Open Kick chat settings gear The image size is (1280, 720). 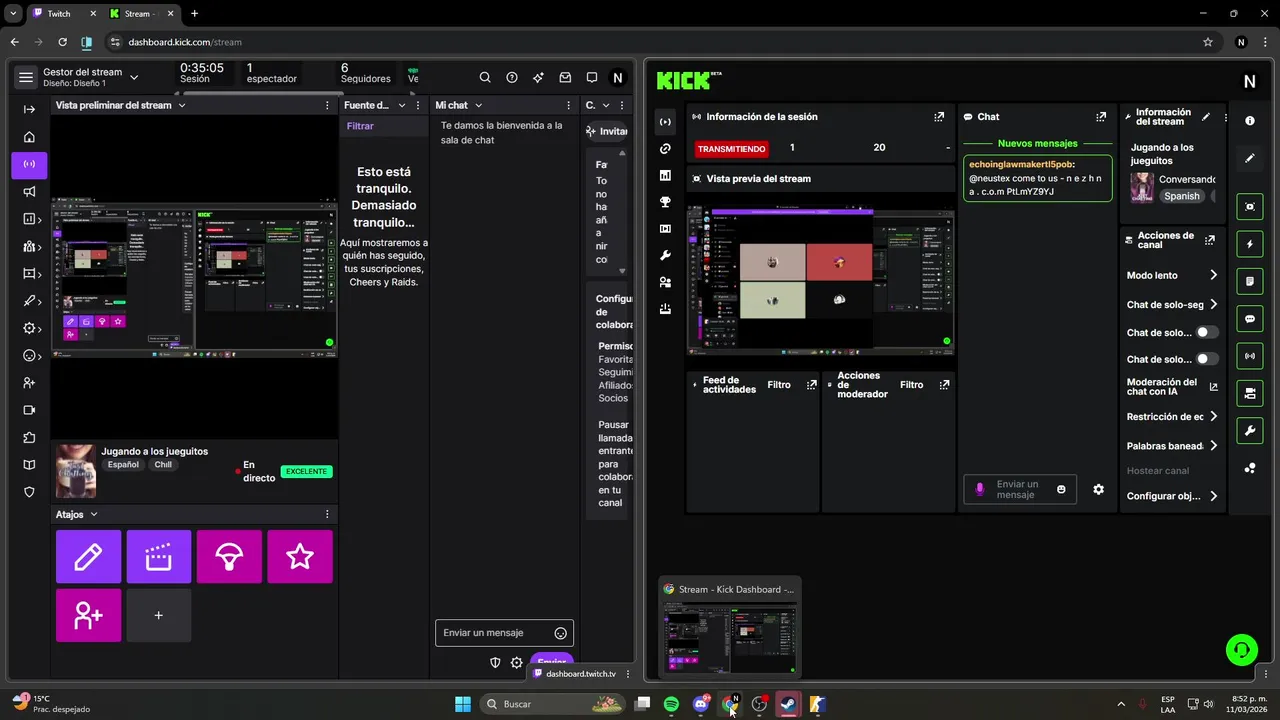click(x=1098, y=489)
